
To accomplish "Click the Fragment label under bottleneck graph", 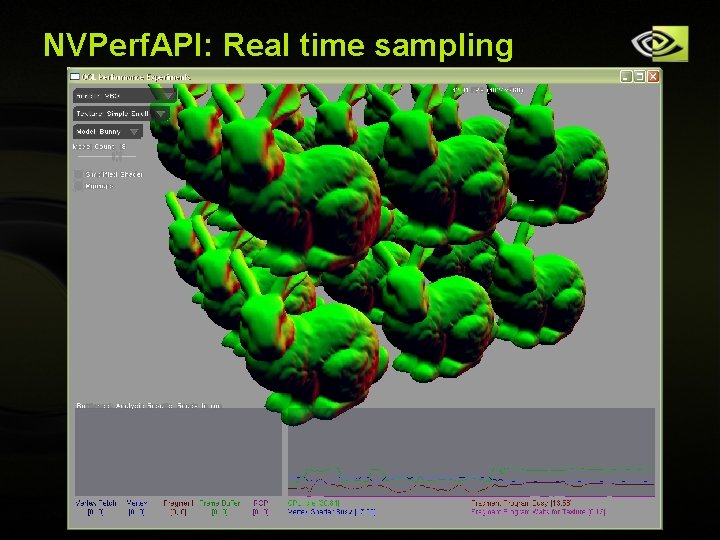I will click(x=178, y=503).
